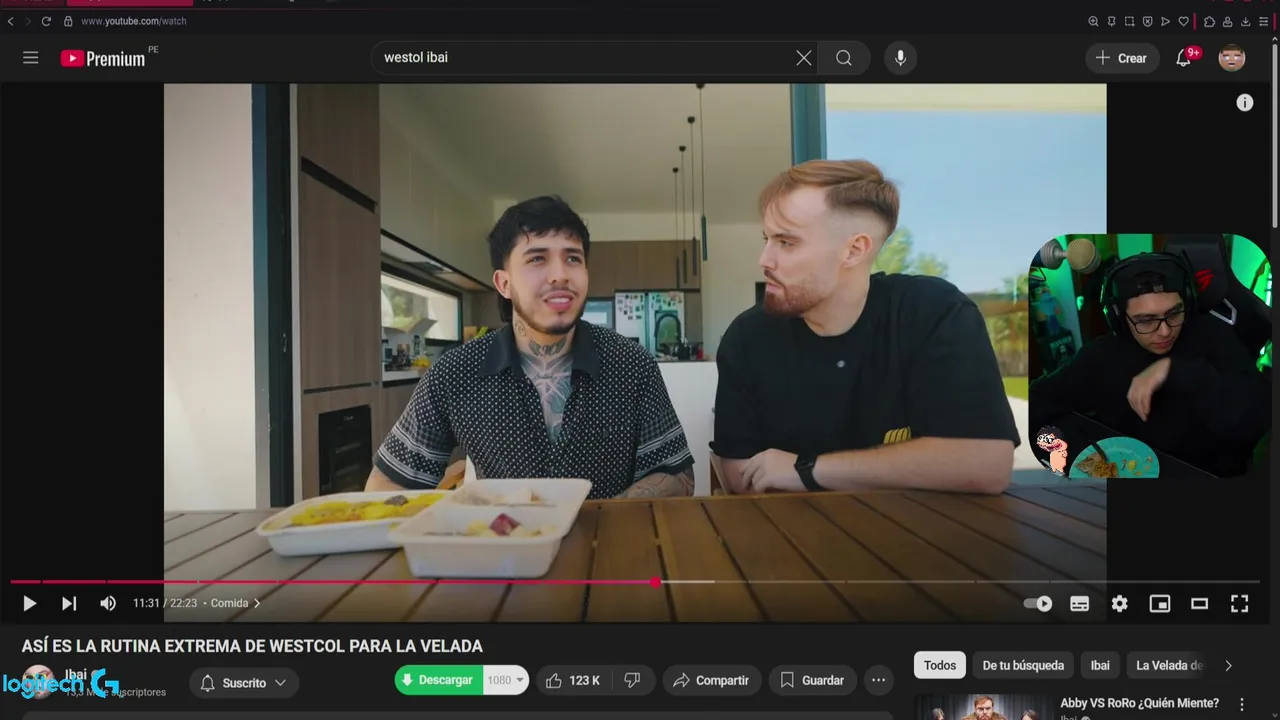
Task: Switch to miniplayer mode
Action: [1160, 604]
